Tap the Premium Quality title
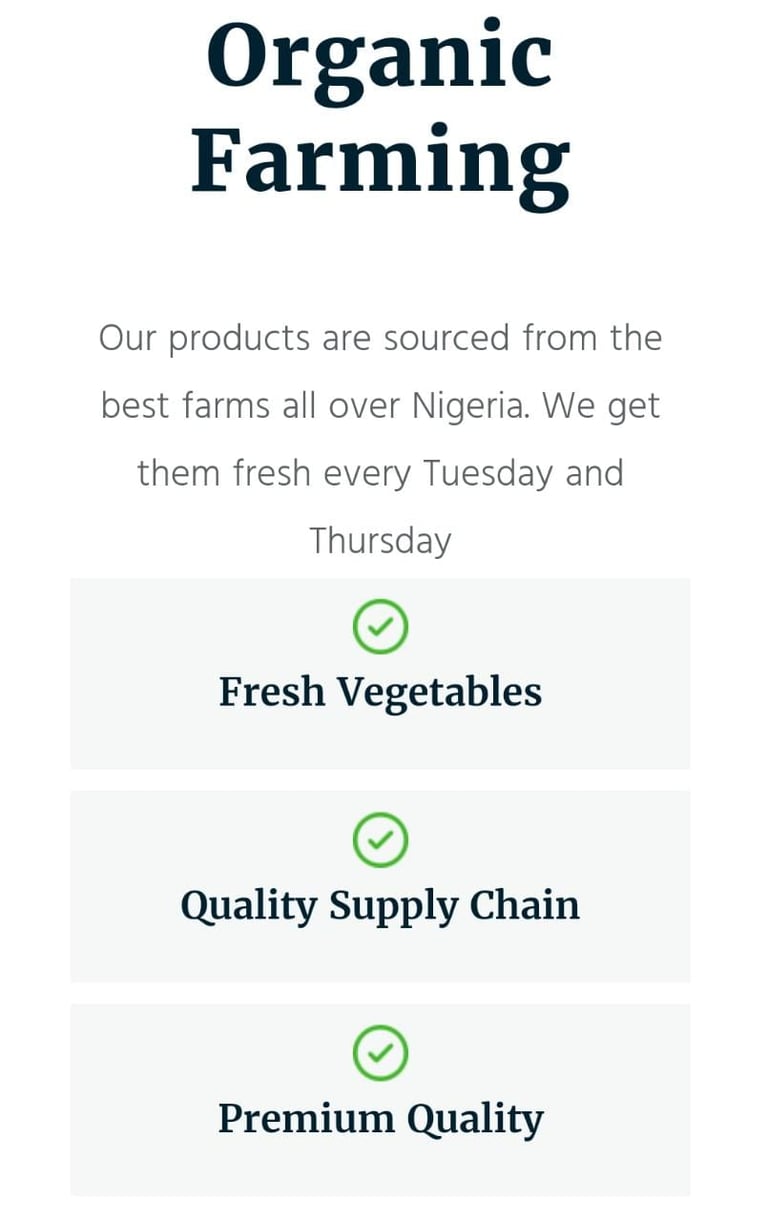Screen dimensions: 768x1221 (x=380, y=1118)
